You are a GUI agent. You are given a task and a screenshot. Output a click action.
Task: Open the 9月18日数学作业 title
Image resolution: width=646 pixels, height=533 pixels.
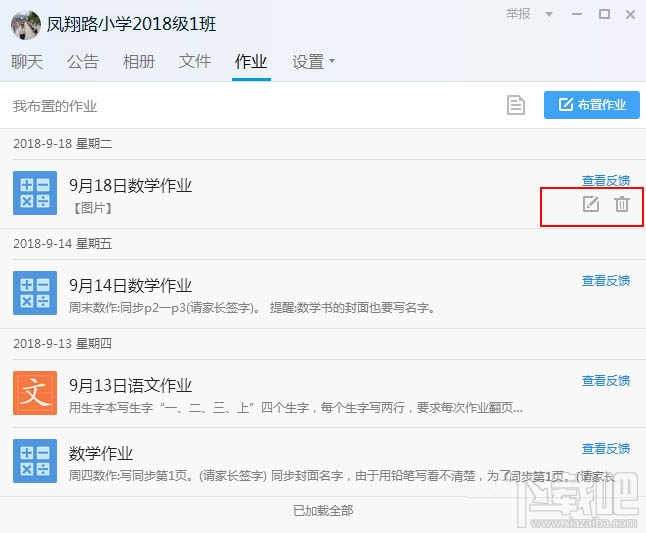coord(130,185)
